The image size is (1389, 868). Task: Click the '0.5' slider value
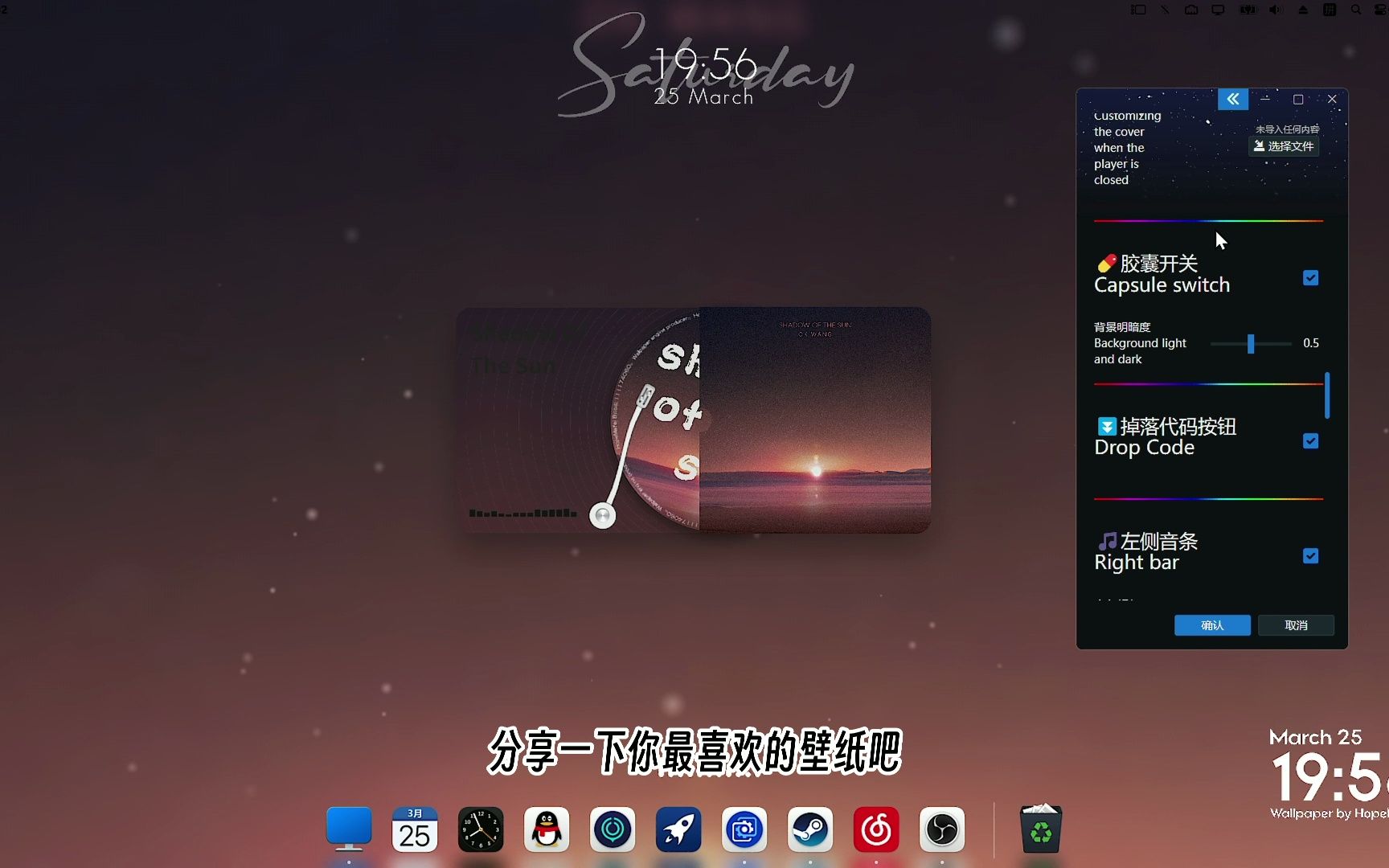coord(1311,343)
